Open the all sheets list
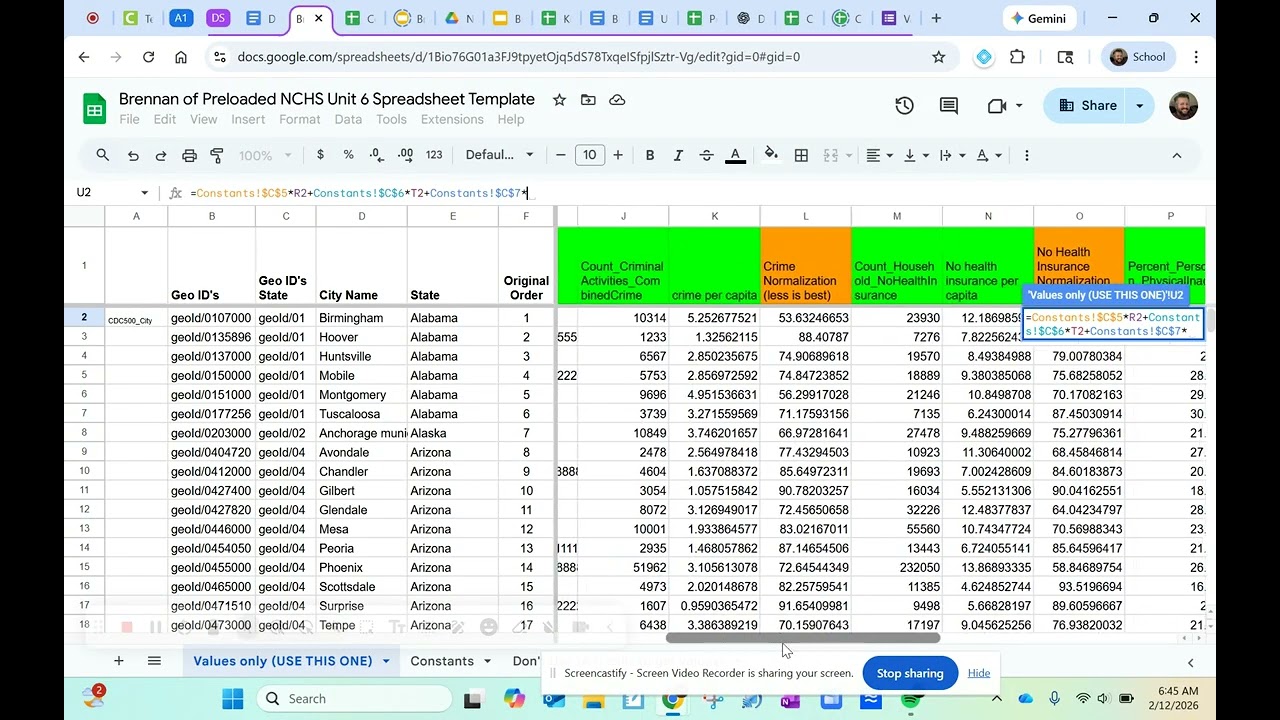The height and width of the screenshot is (720, 1280). (x=154, y=661)
